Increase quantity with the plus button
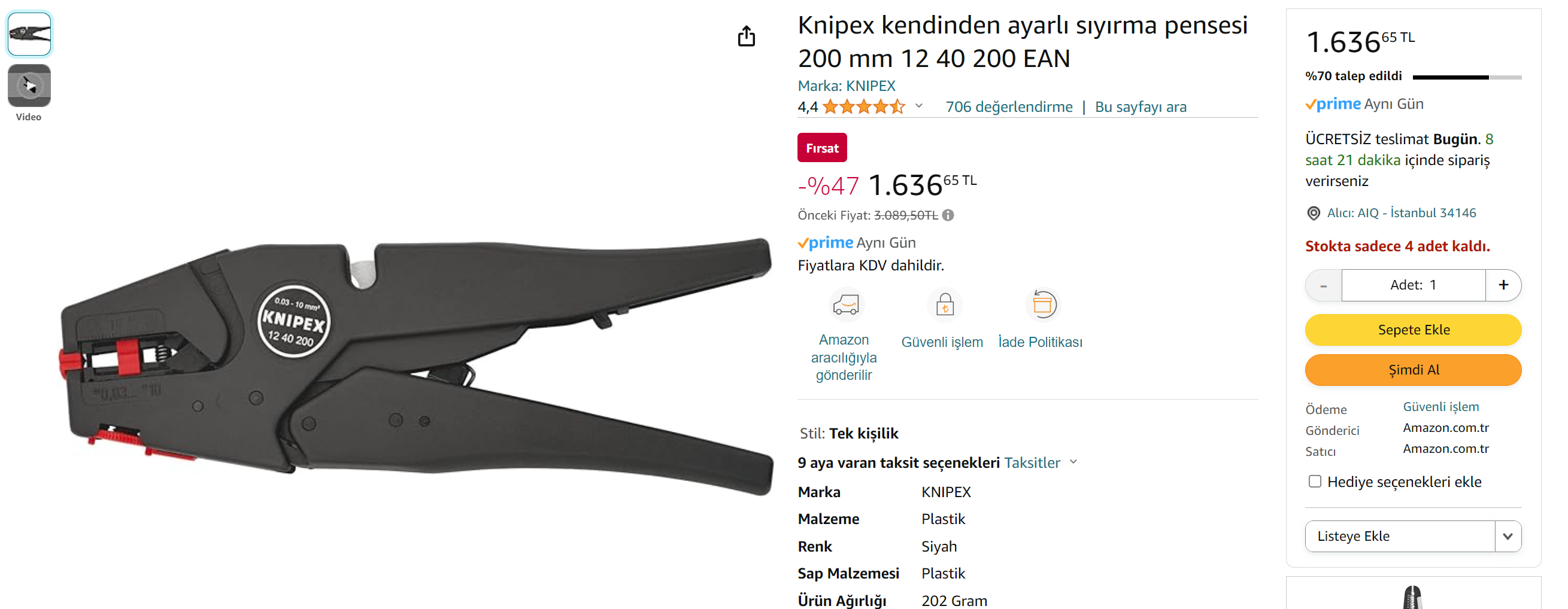Viewport: 1568px width, 609px height. click(x=1503, y=285)
